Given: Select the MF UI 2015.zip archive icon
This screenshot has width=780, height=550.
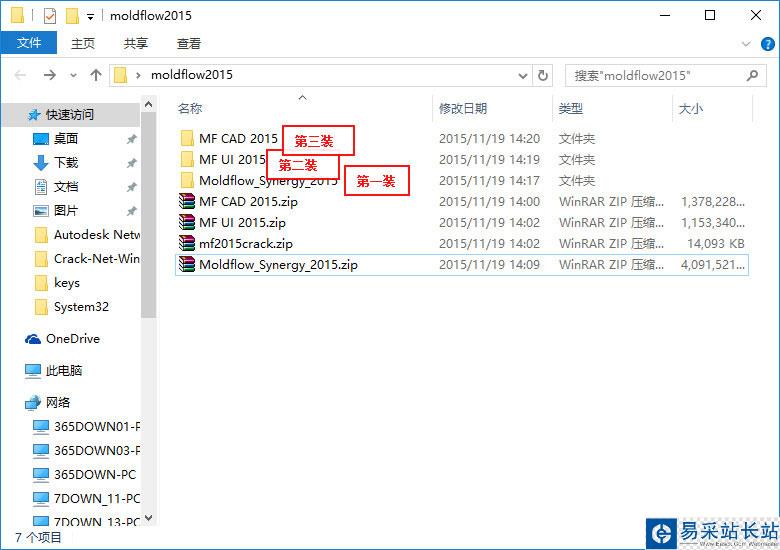Looking at the screenshot, I should point(187,222).
